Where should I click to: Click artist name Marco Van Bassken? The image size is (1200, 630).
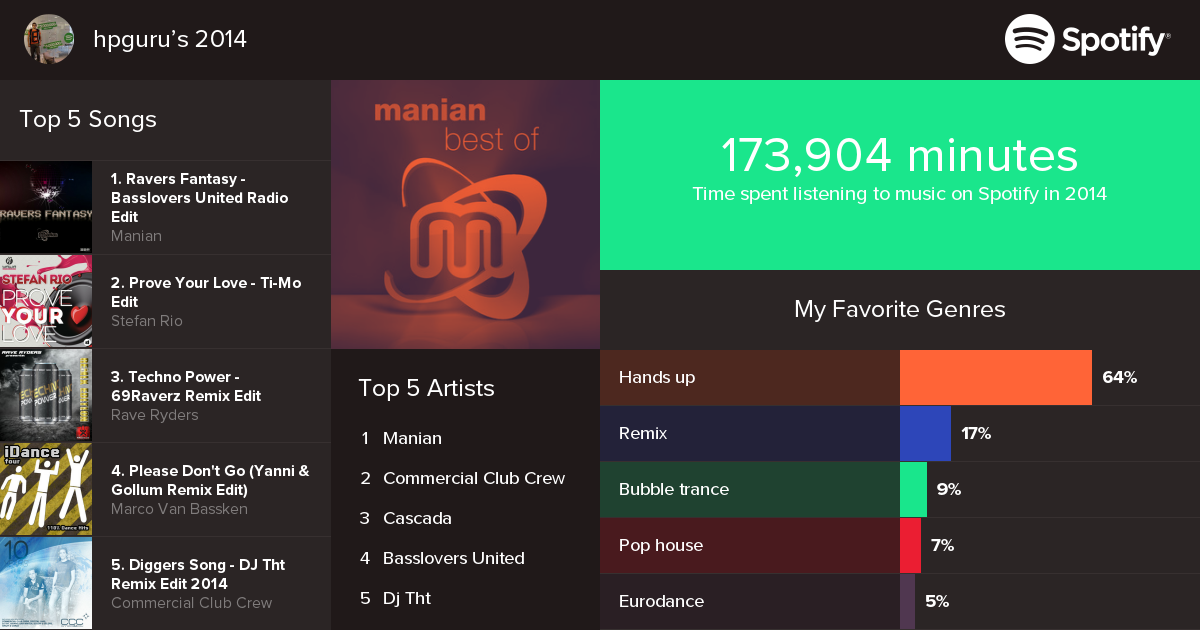click(179, 509)
